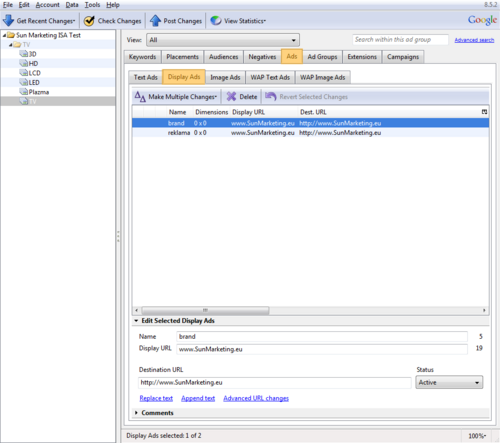Screen dimensions: 500x443
Task: Switch to the Image Ads sub-tab
Action: 225,77
